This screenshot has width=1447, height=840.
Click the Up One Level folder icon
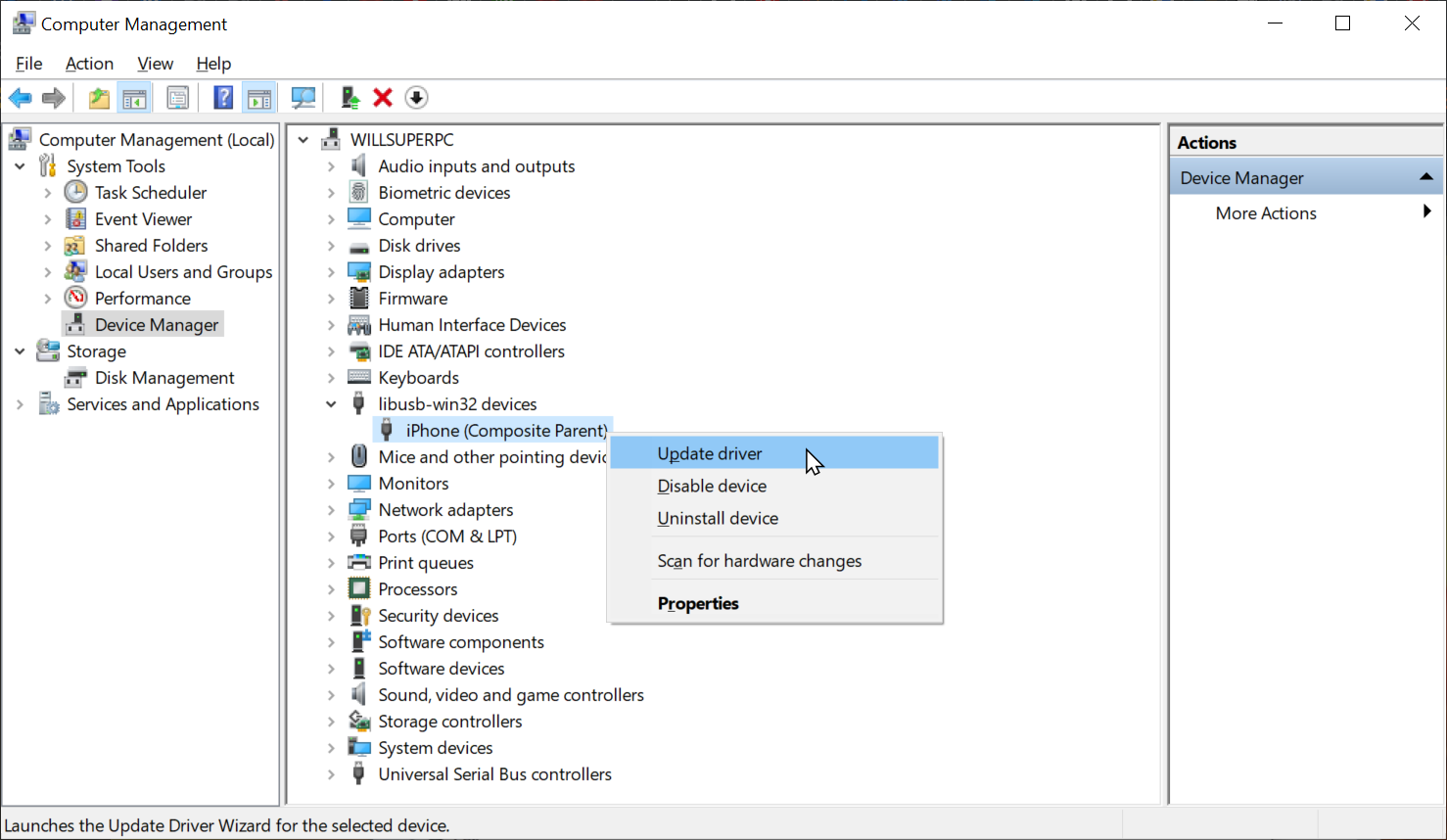click(99, 98)
